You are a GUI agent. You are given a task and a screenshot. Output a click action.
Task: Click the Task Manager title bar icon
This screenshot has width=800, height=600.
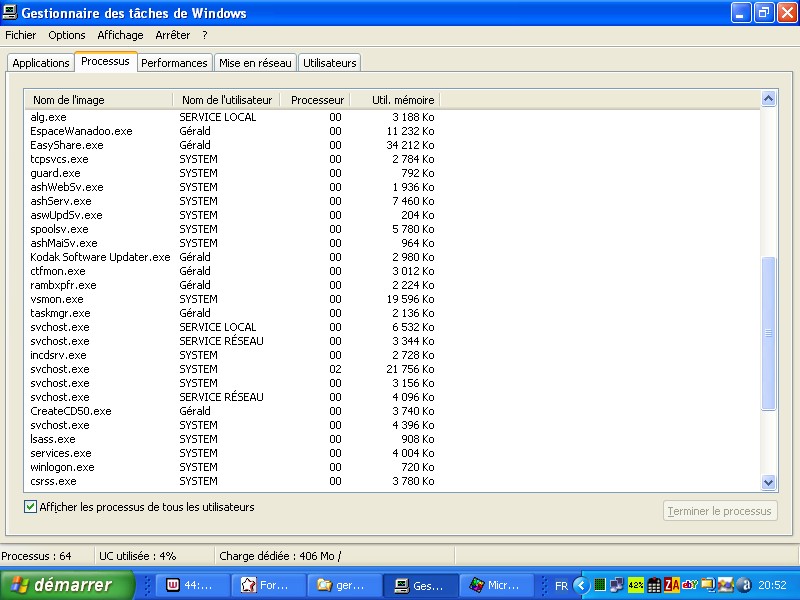pos(10,12)
